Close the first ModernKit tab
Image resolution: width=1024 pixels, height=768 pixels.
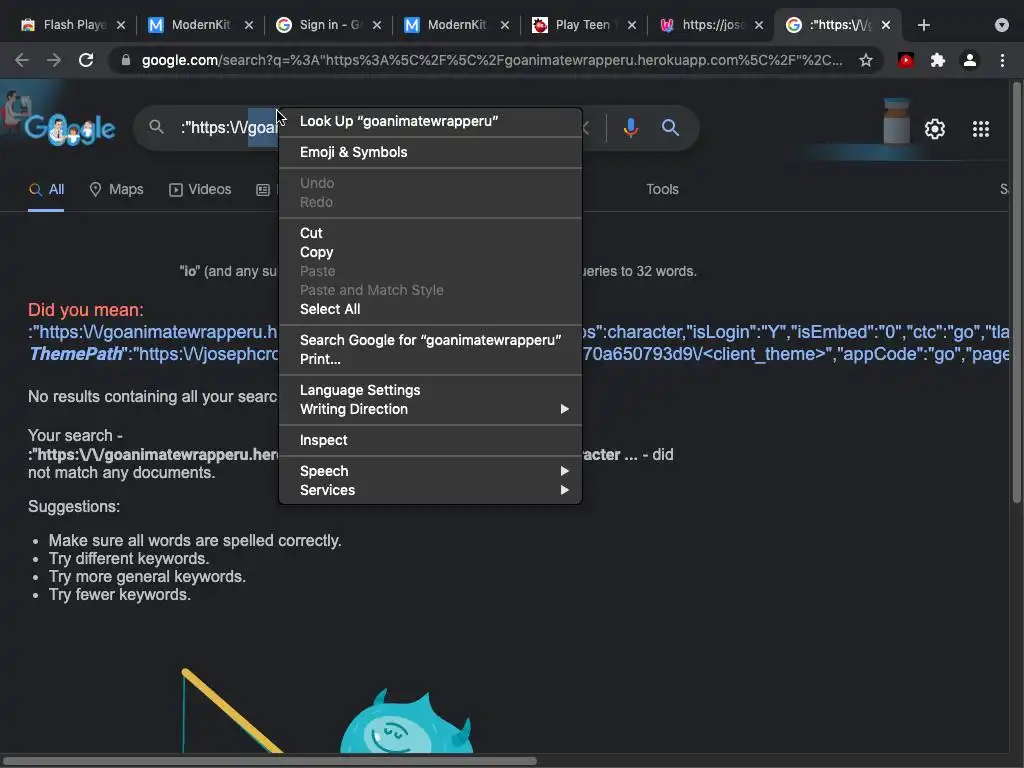tap(249, 25)
